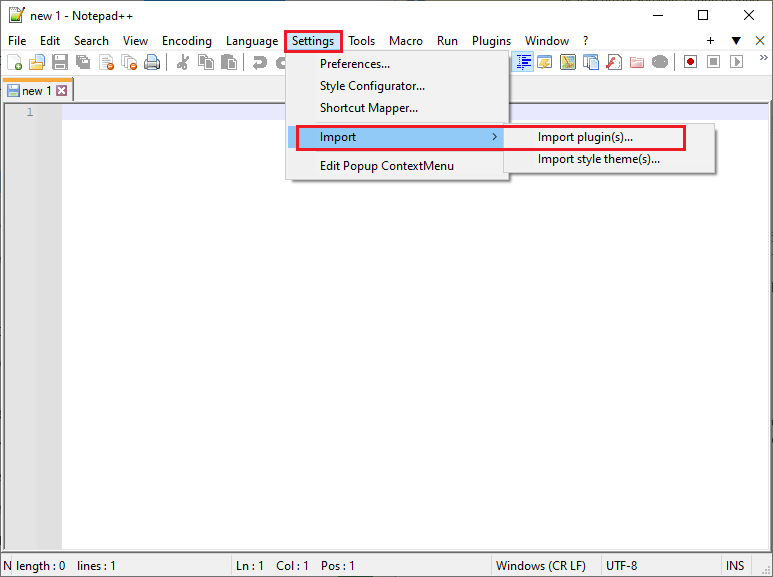
Task: Open the Tools menu
Action: point(361,40)
